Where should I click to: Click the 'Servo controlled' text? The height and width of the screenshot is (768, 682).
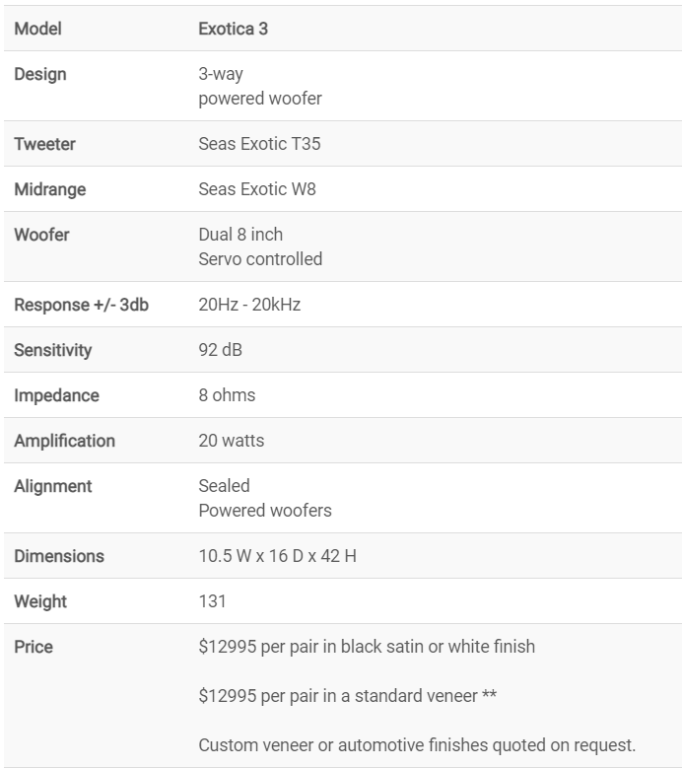point(260,259)
